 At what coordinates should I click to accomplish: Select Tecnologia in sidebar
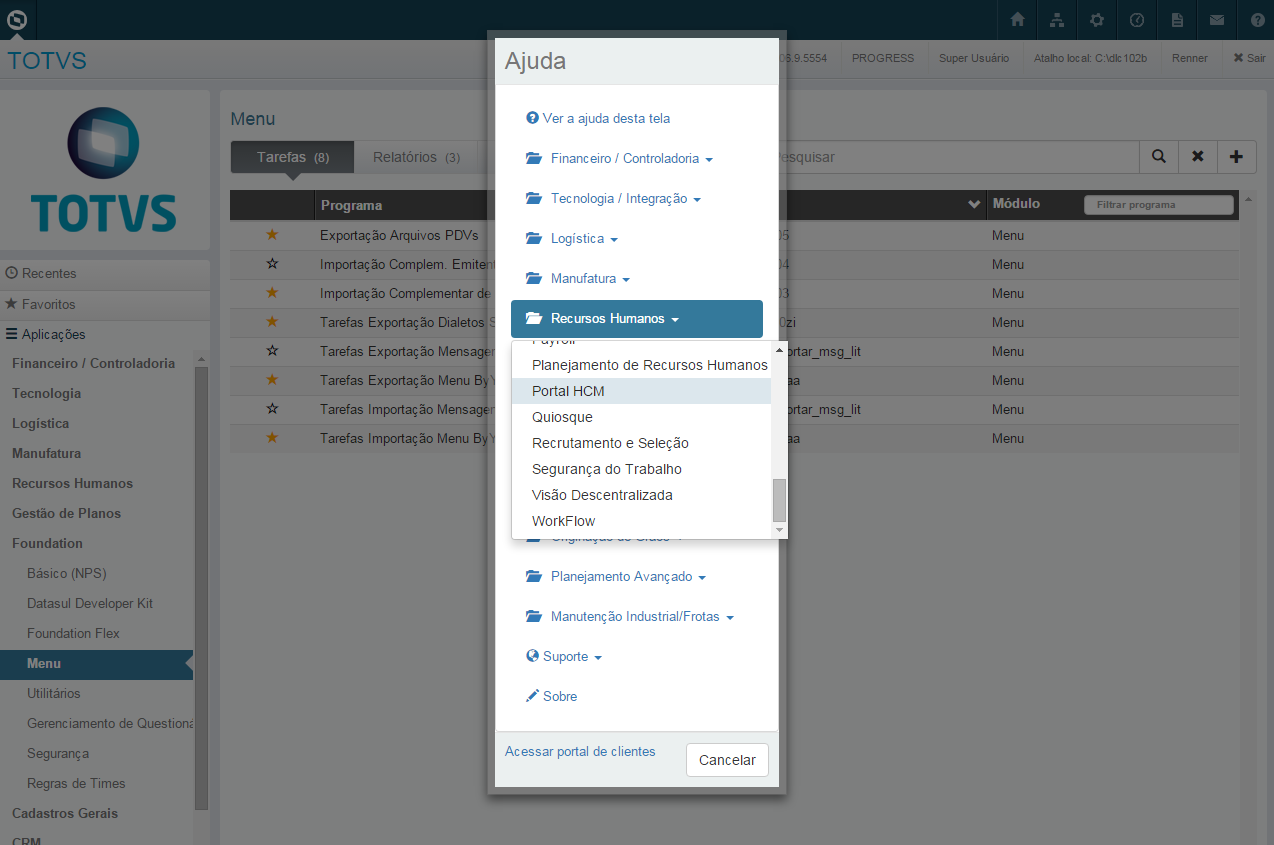point(46,393)
